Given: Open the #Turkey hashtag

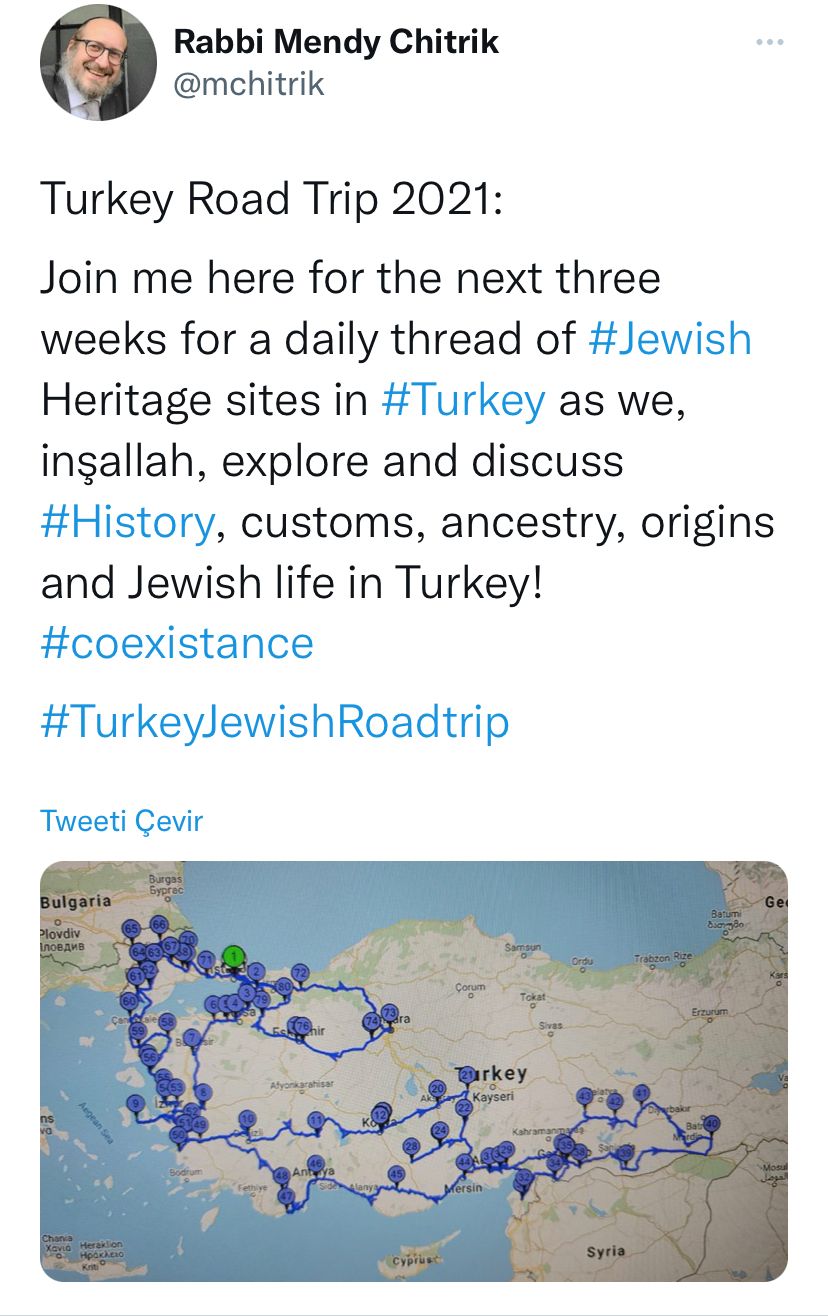Looking at the screenshot, I should [x=464, y=400].
